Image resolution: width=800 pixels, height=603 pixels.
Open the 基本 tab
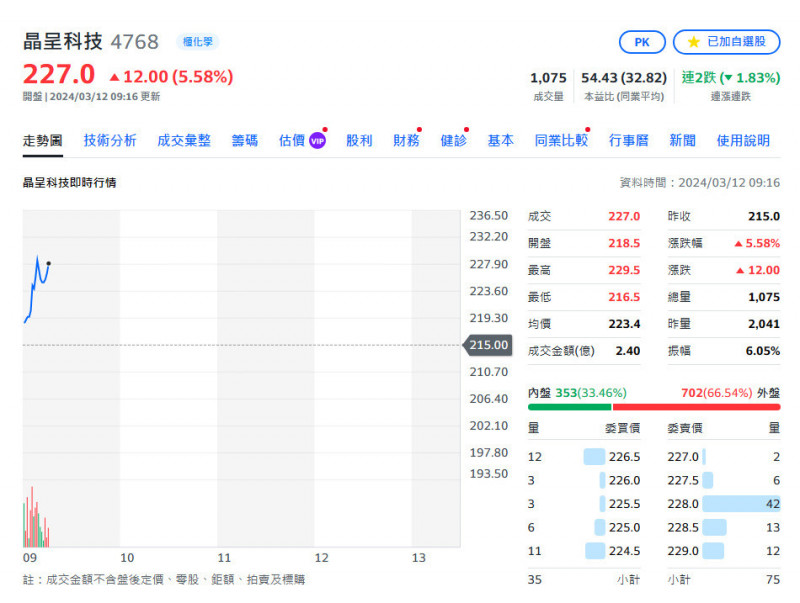(x=501, y=140)
